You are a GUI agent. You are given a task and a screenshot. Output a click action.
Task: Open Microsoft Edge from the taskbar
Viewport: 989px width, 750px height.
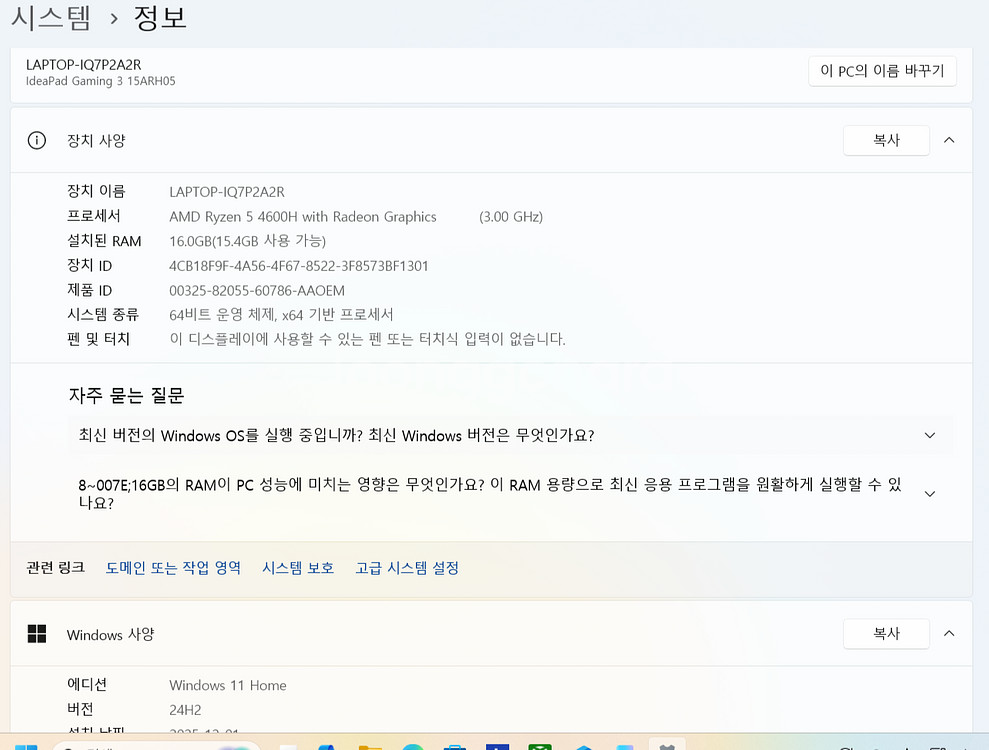click(412, 744)
